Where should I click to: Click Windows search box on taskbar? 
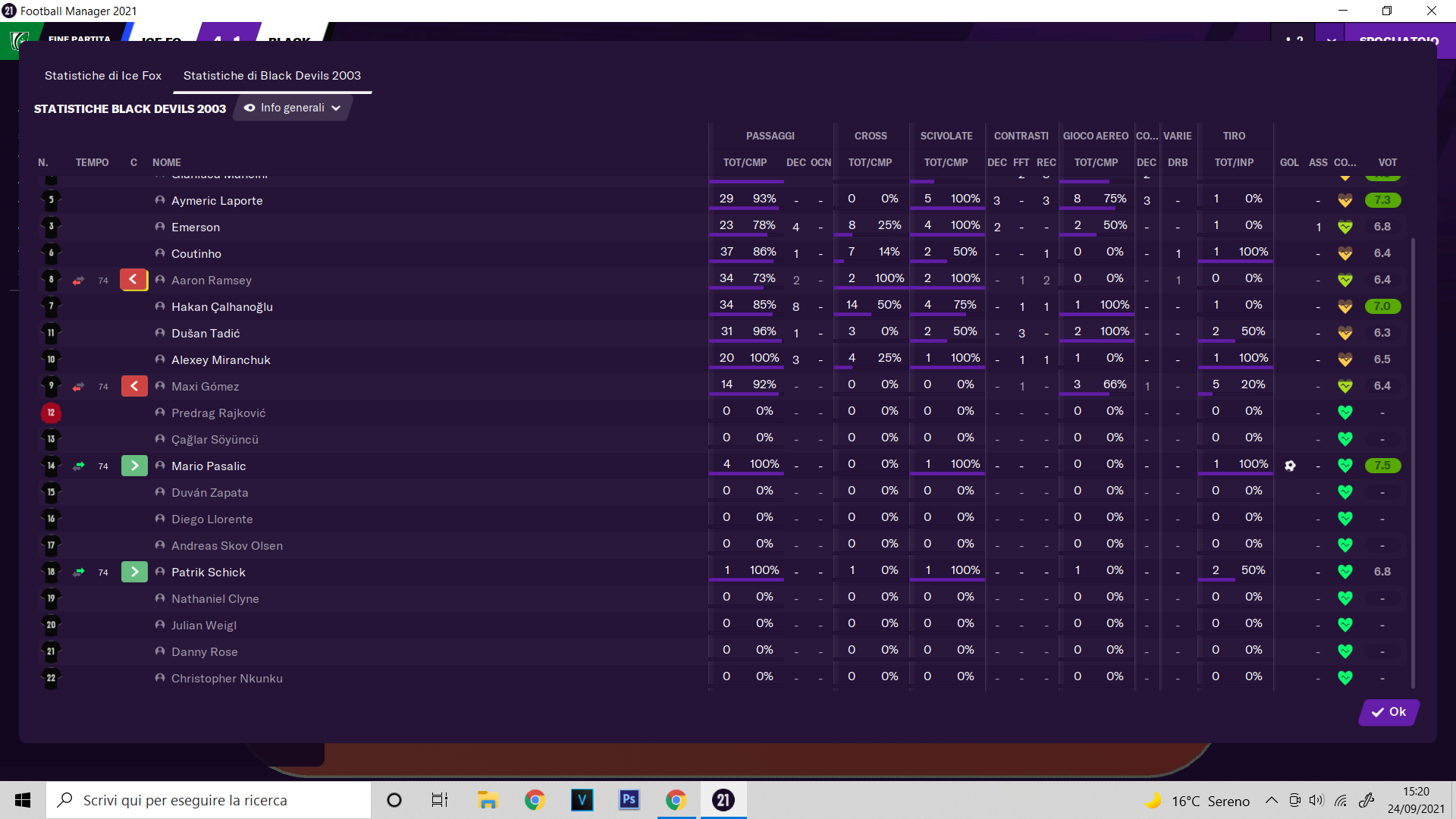[x=209, y=800]
